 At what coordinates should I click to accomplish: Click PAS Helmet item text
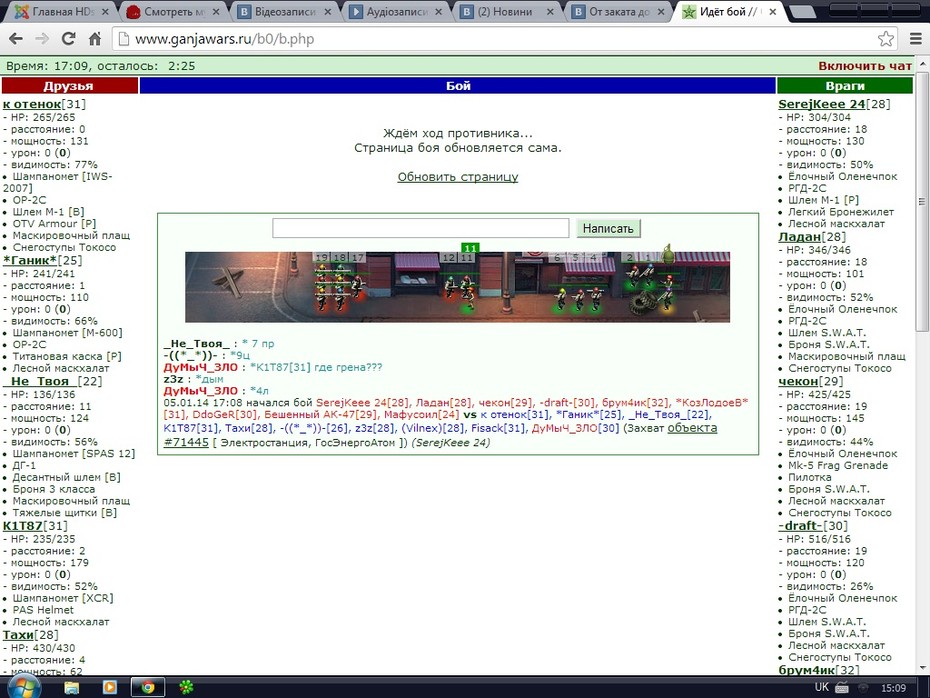point(43,610)
